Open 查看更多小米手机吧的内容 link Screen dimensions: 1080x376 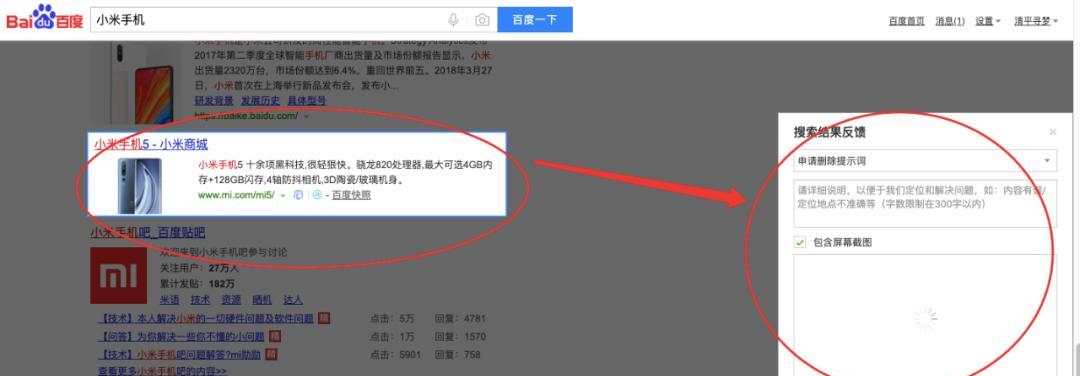click(163, 371)
